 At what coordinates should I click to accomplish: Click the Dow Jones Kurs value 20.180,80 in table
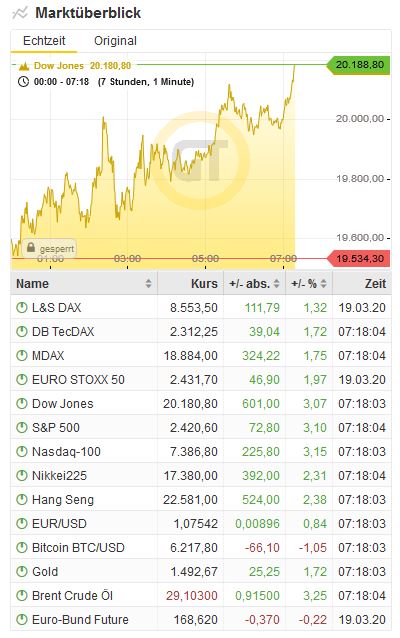pyautogui.click(x=190, y=404)
